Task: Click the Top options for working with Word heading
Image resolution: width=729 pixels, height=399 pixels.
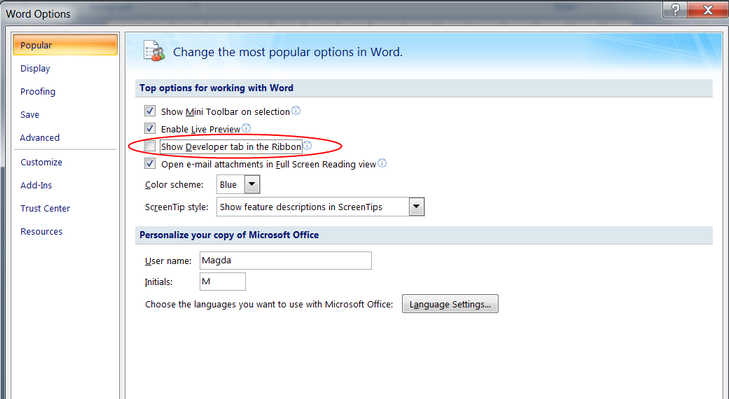Action: pos(216,88)
